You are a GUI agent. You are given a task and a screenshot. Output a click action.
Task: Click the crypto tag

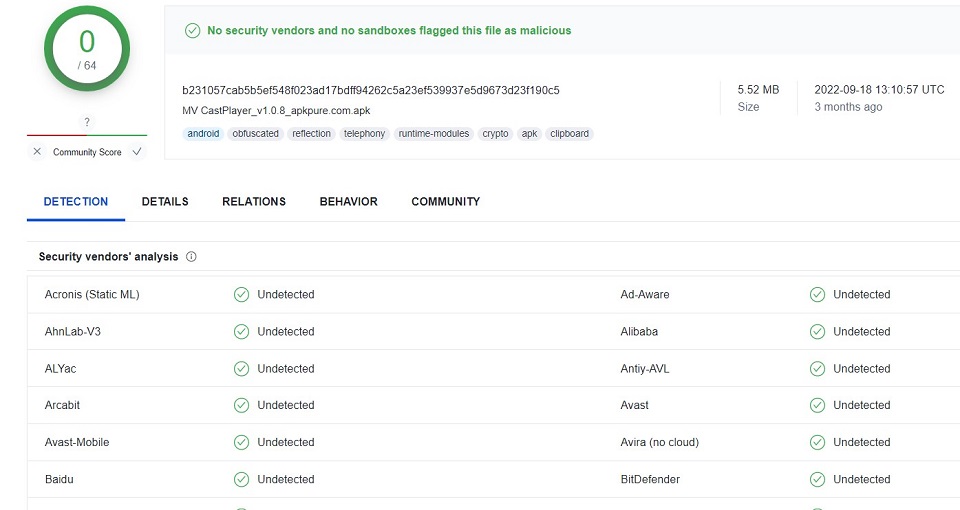click(x=495, y=133)
